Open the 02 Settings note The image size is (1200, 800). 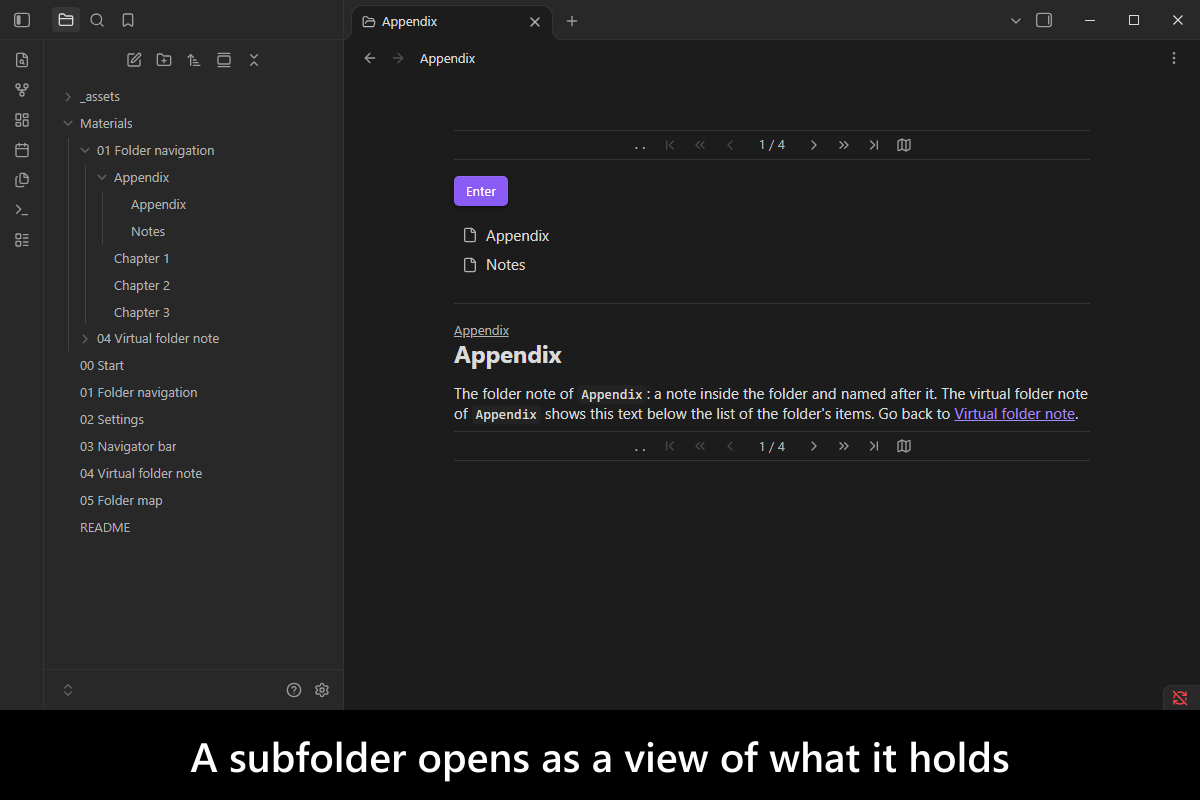[x=112, y=420]
